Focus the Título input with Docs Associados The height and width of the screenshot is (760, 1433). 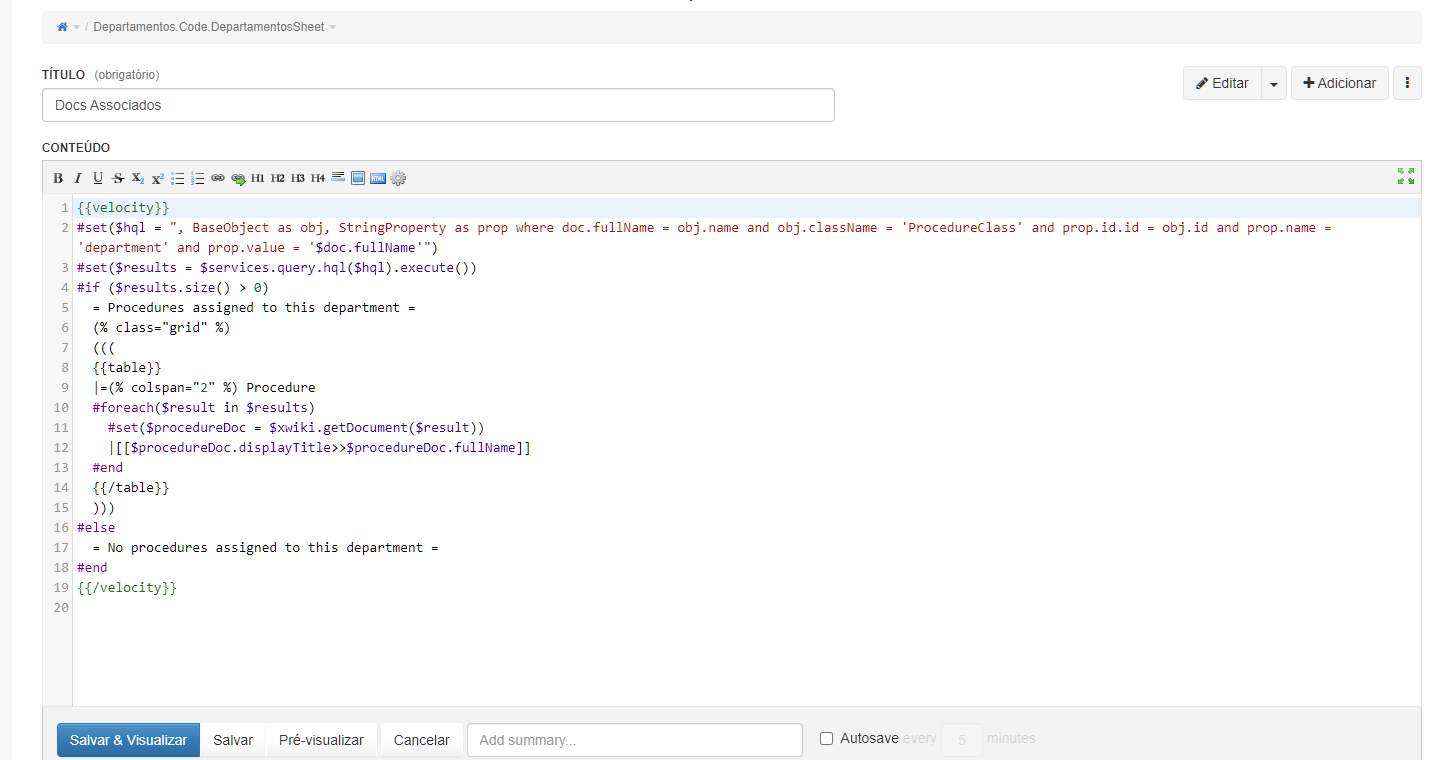click(x=438, y=105)
